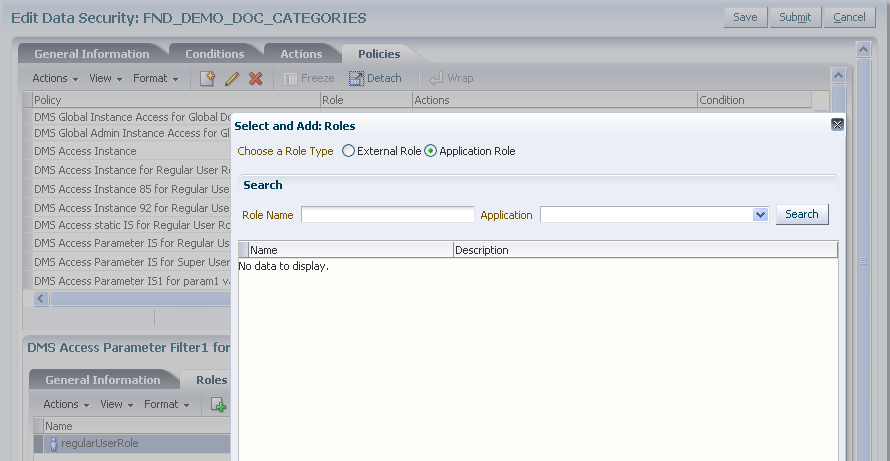Image resolution: width=890 pixels, height=461 pixels.
Task: Click the Submit button
Action: 795,17
